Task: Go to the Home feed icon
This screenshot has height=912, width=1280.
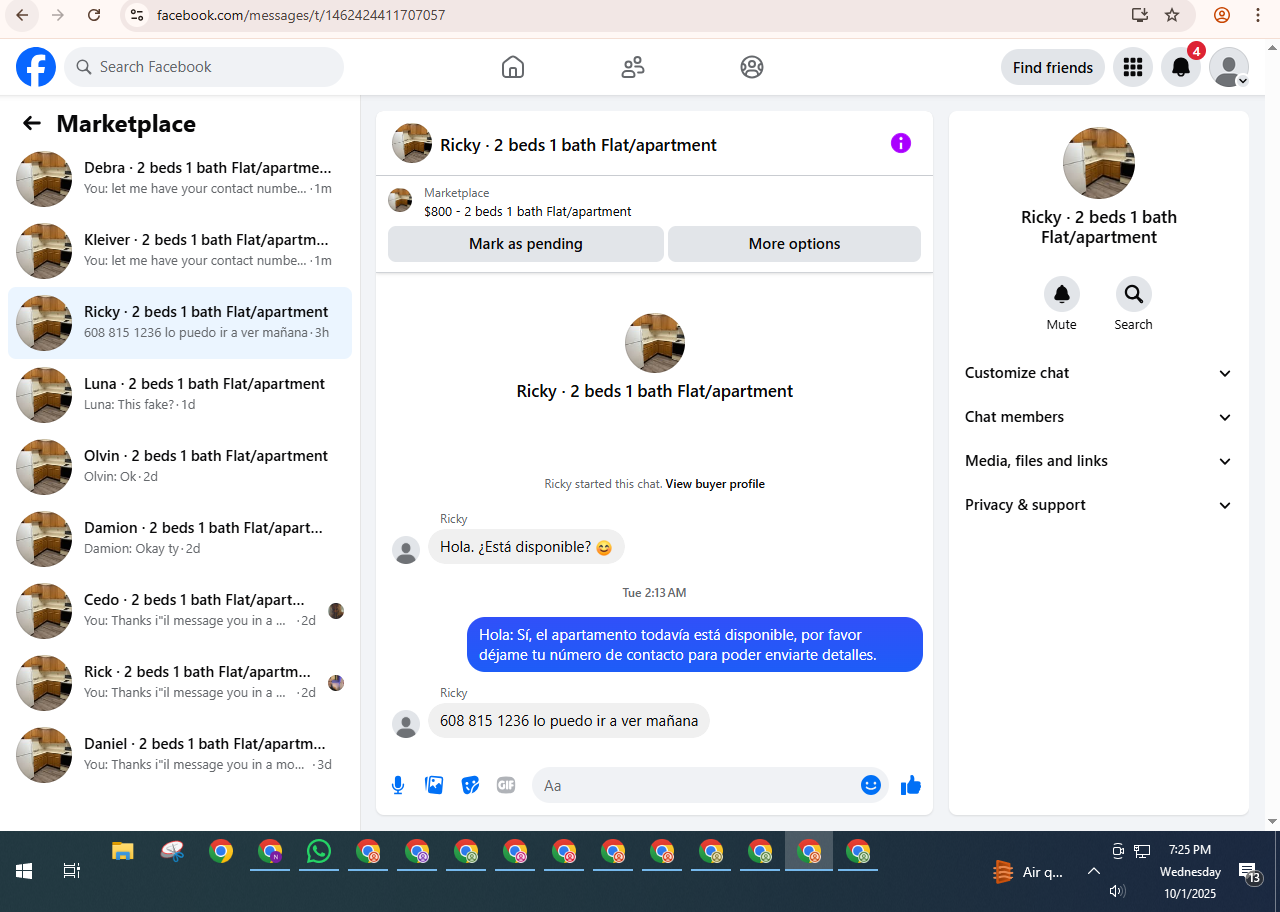Action: tap(513, 67)
